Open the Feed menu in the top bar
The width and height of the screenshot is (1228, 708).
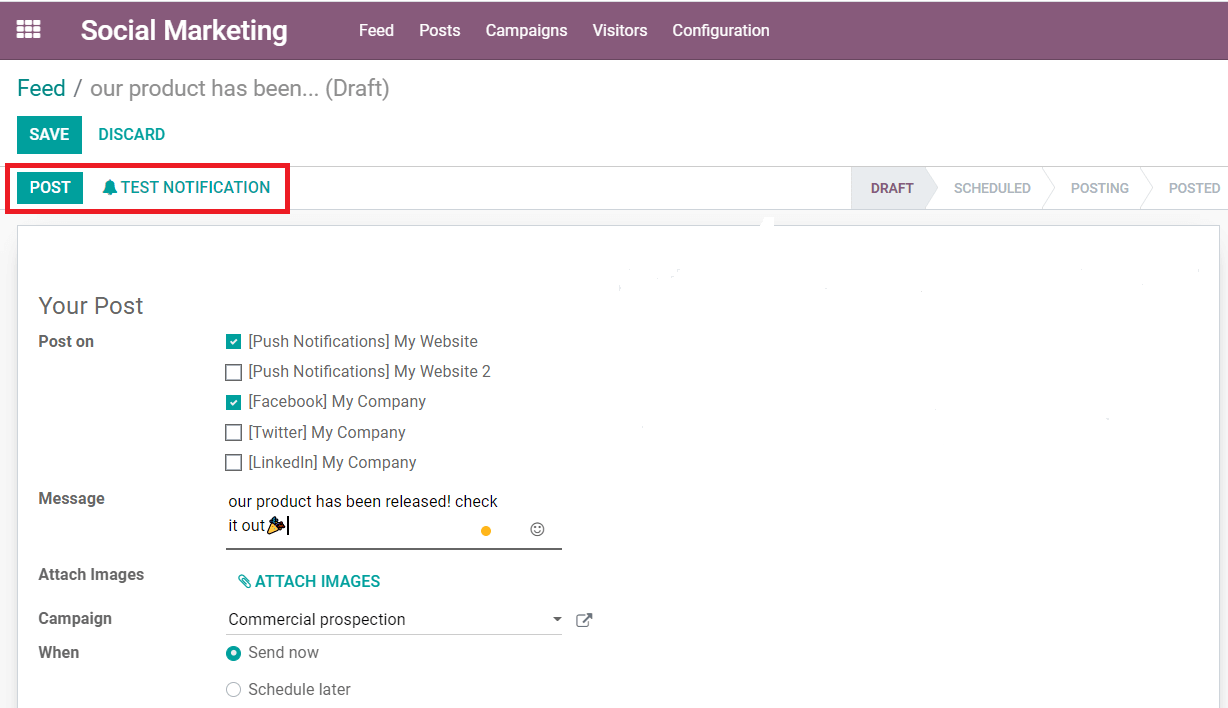[376, 30]
